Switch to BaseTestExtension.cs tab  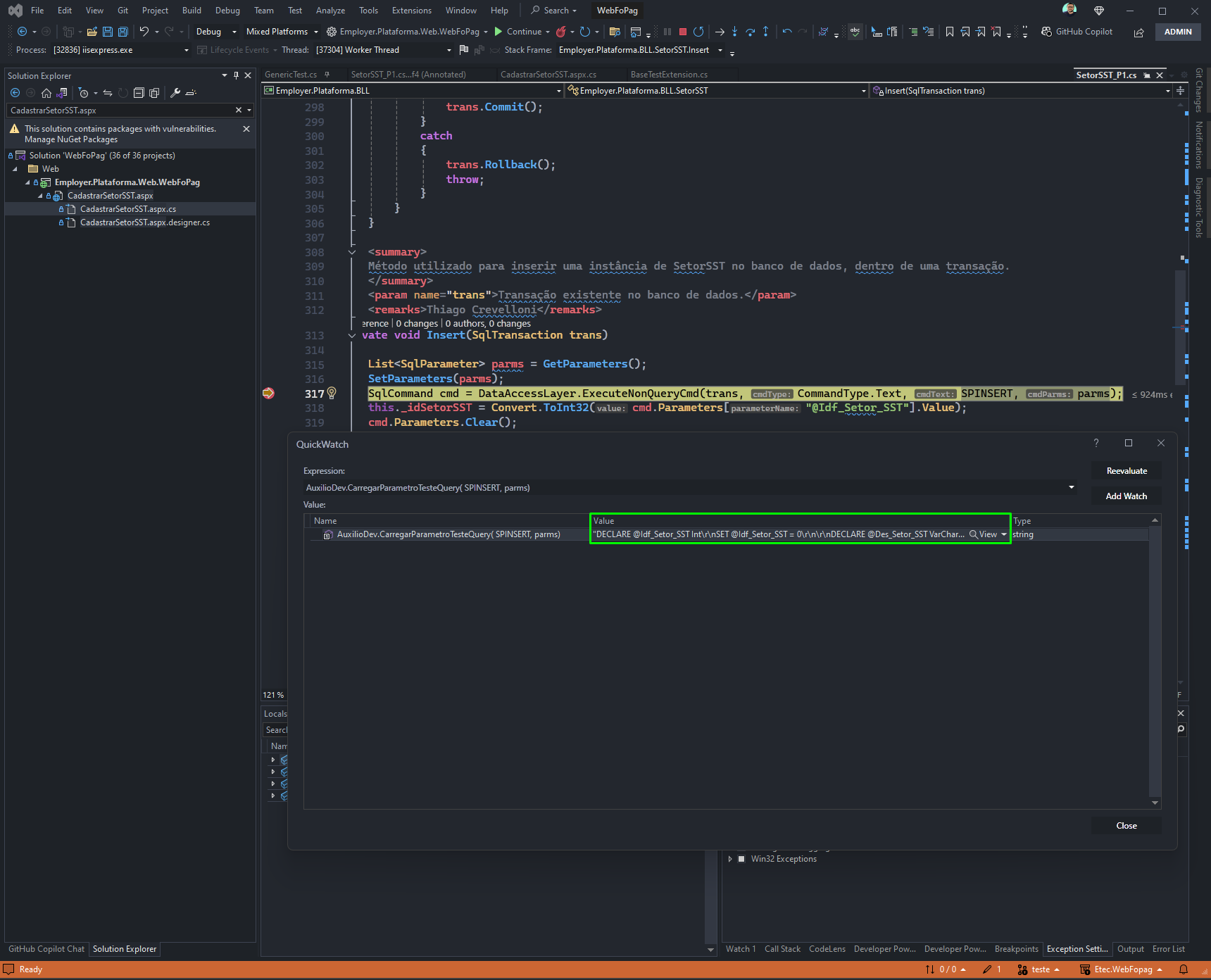point(669,75)
